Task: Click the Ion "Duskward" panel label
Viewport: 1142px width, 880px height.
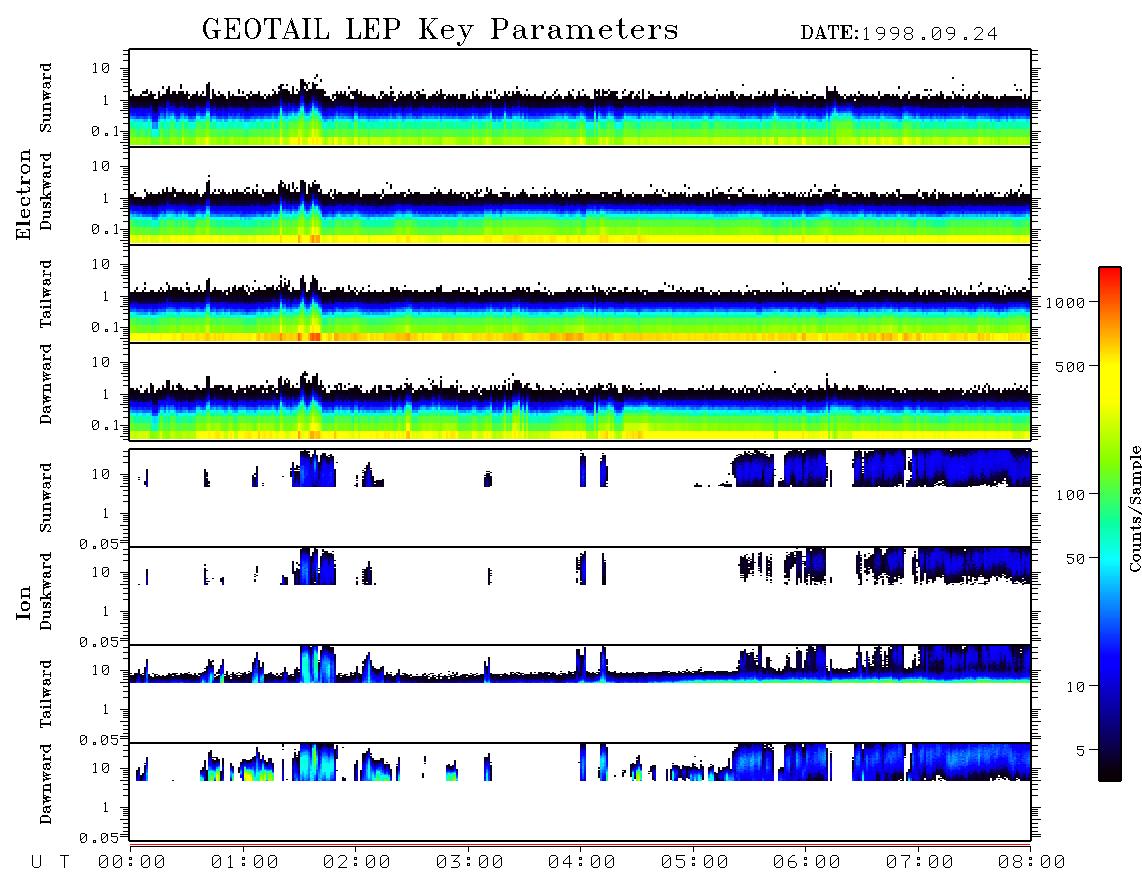Action: point(46,591)
